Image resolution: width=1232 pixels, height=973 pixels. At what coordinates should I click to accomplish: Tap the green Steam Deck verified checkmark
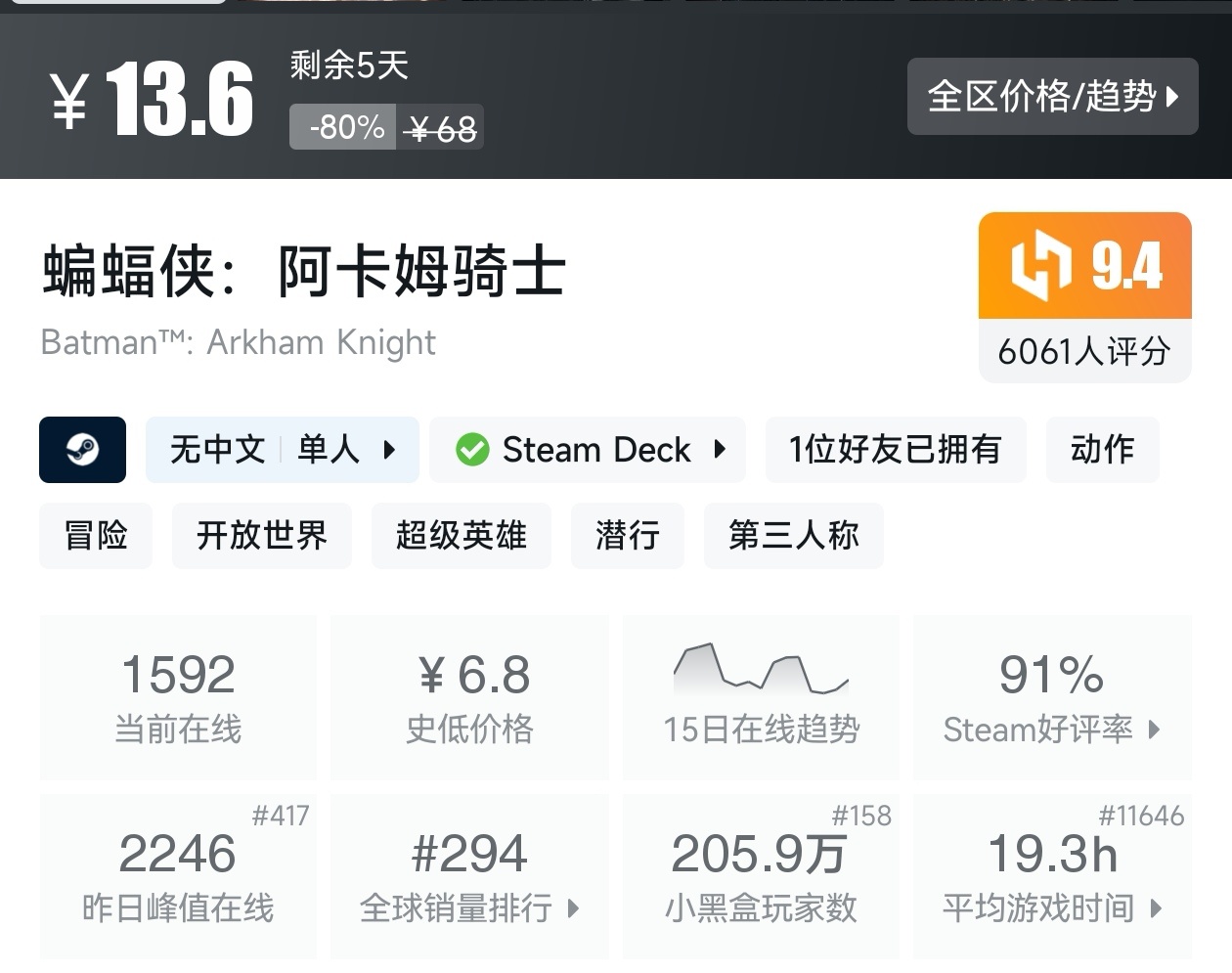[x=472, y=450]
